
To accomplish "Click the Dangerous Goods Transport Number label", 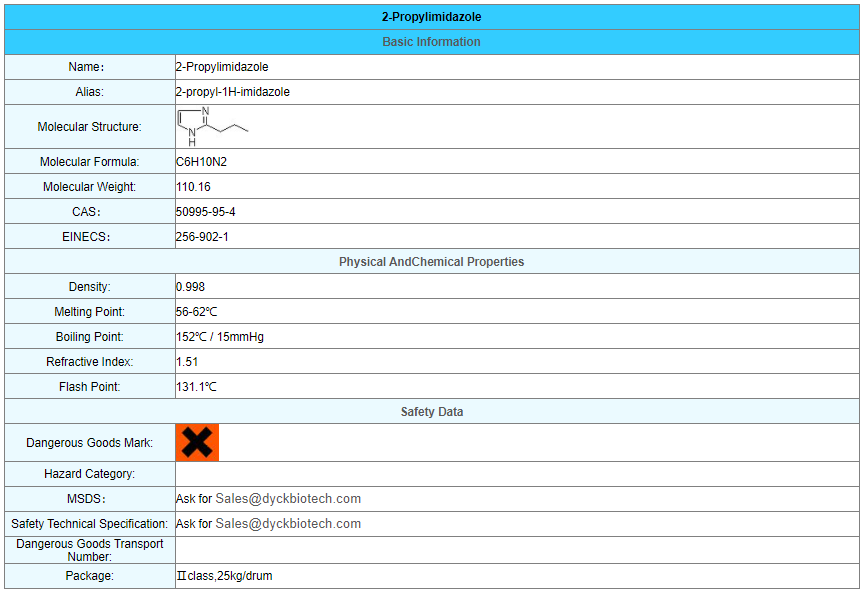I will 90,550.
